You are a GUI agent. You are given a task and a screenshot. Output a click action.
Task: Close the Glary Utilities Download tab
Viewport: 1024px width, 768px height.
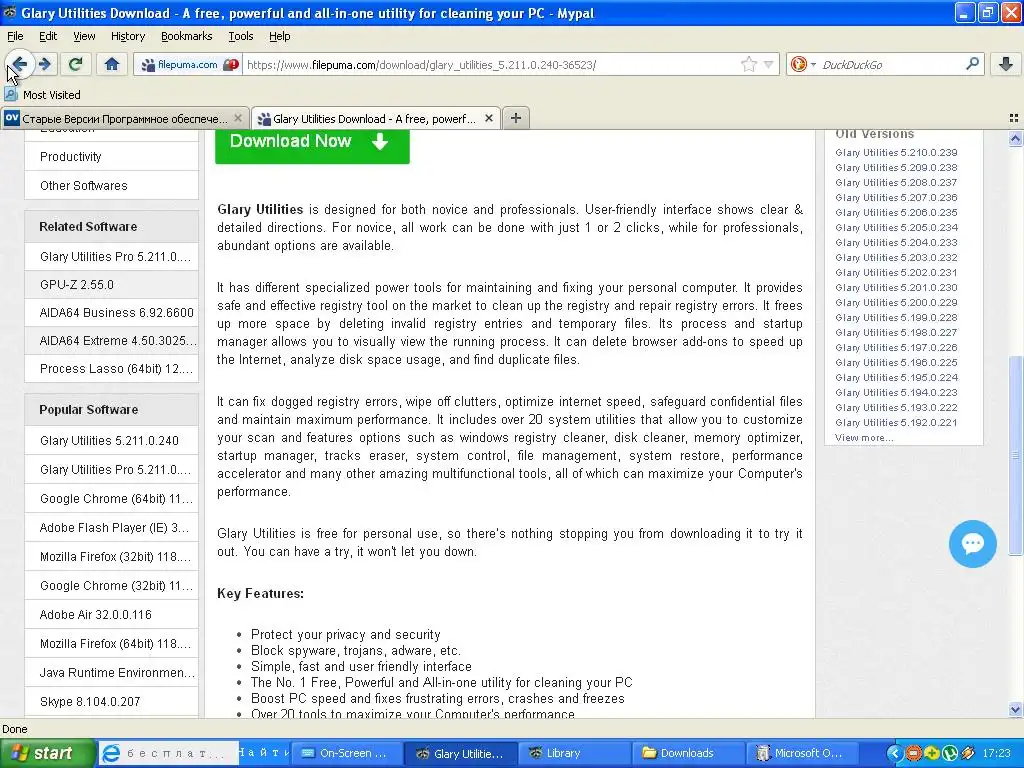point(488,119)
